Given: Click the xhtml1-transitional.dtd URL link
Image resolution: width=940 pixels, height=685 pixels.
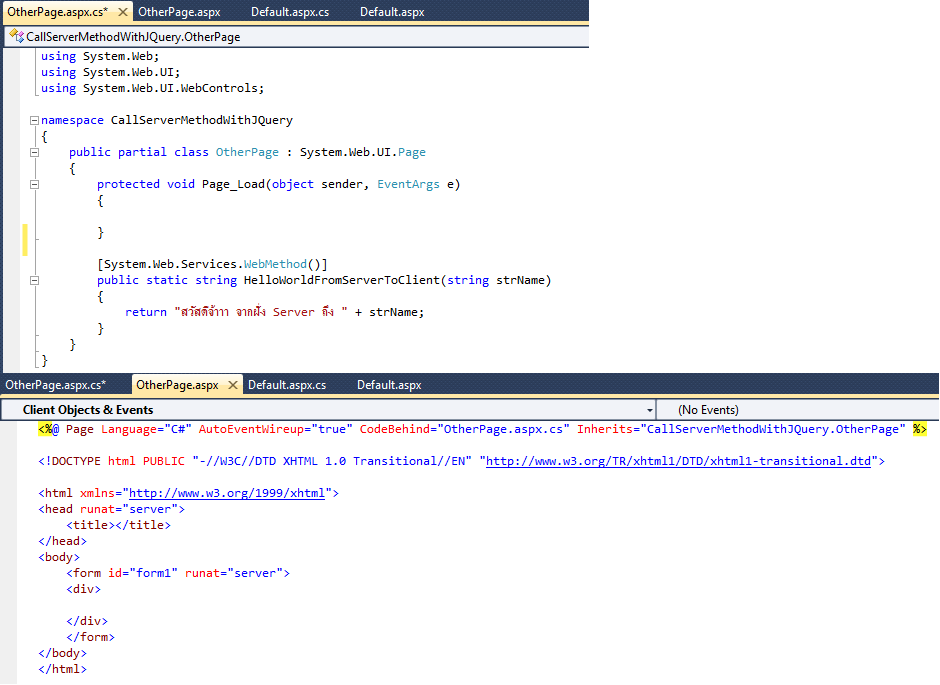Looking at the screenshot, I should pos(678,461).
